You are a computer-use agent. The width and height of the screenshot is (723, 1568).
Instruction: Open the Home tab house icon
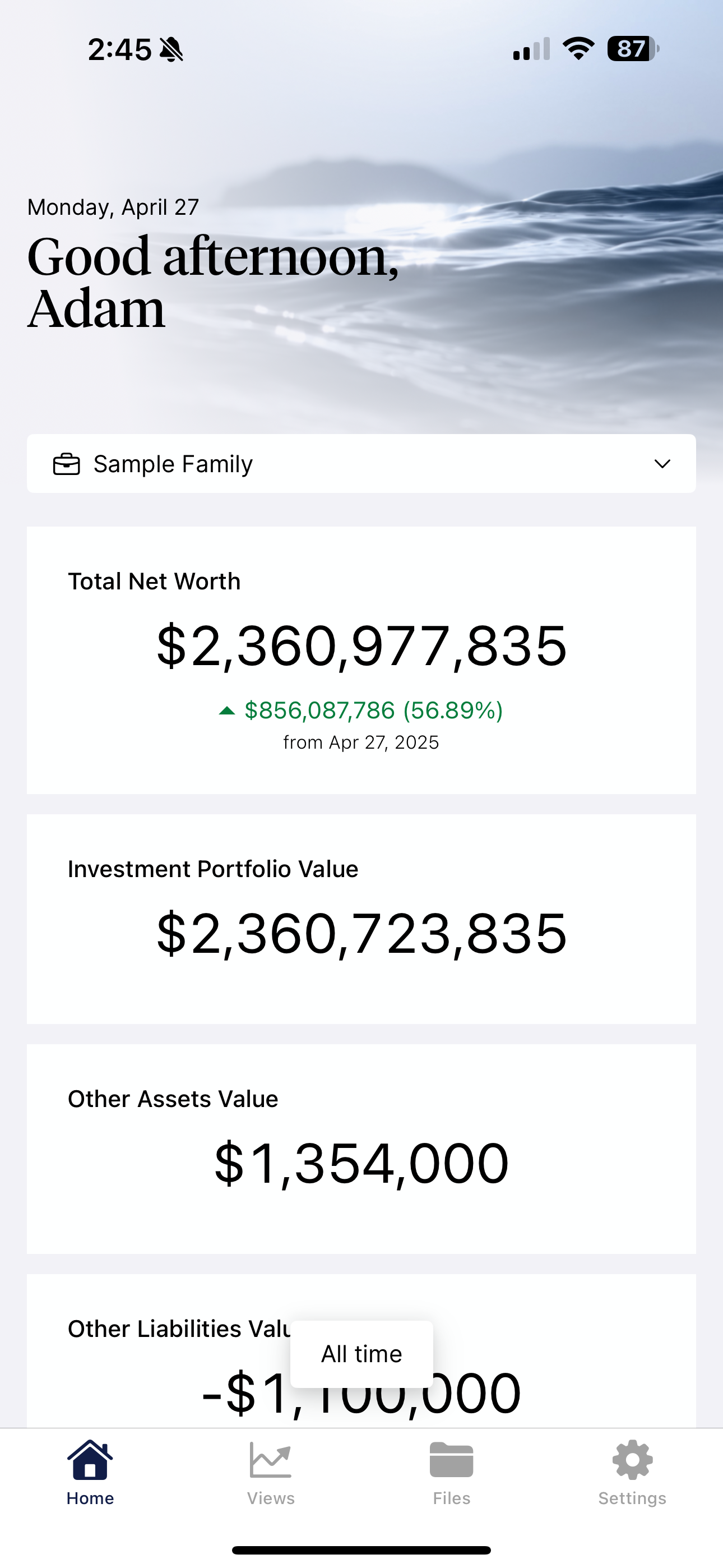coord(90,1460)
